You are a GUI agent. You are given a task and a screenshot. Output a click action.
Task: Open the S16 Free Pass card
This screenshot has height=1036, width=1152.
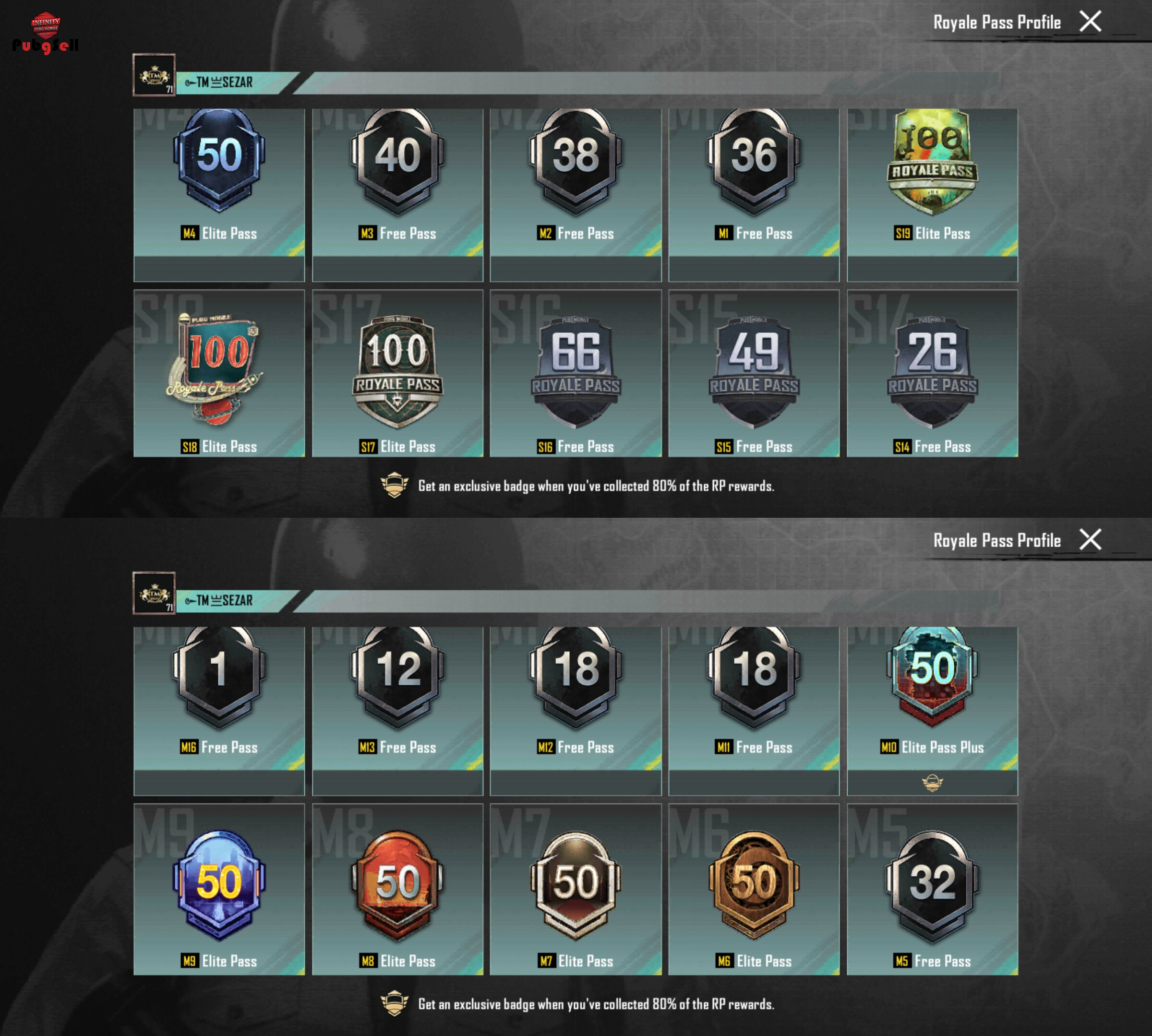pyautogui.click(x=576, y=373)
